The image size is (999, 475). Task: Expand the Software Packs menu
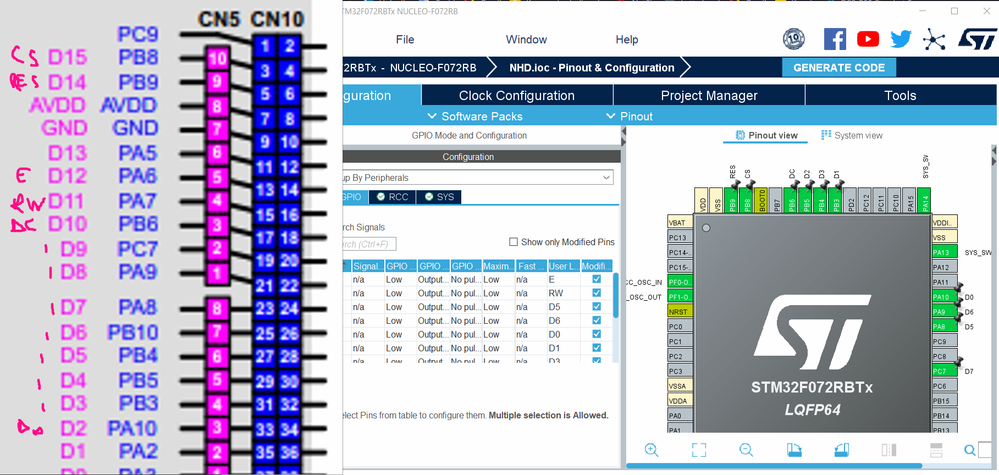pyautogui.click(x=475, y=117)
